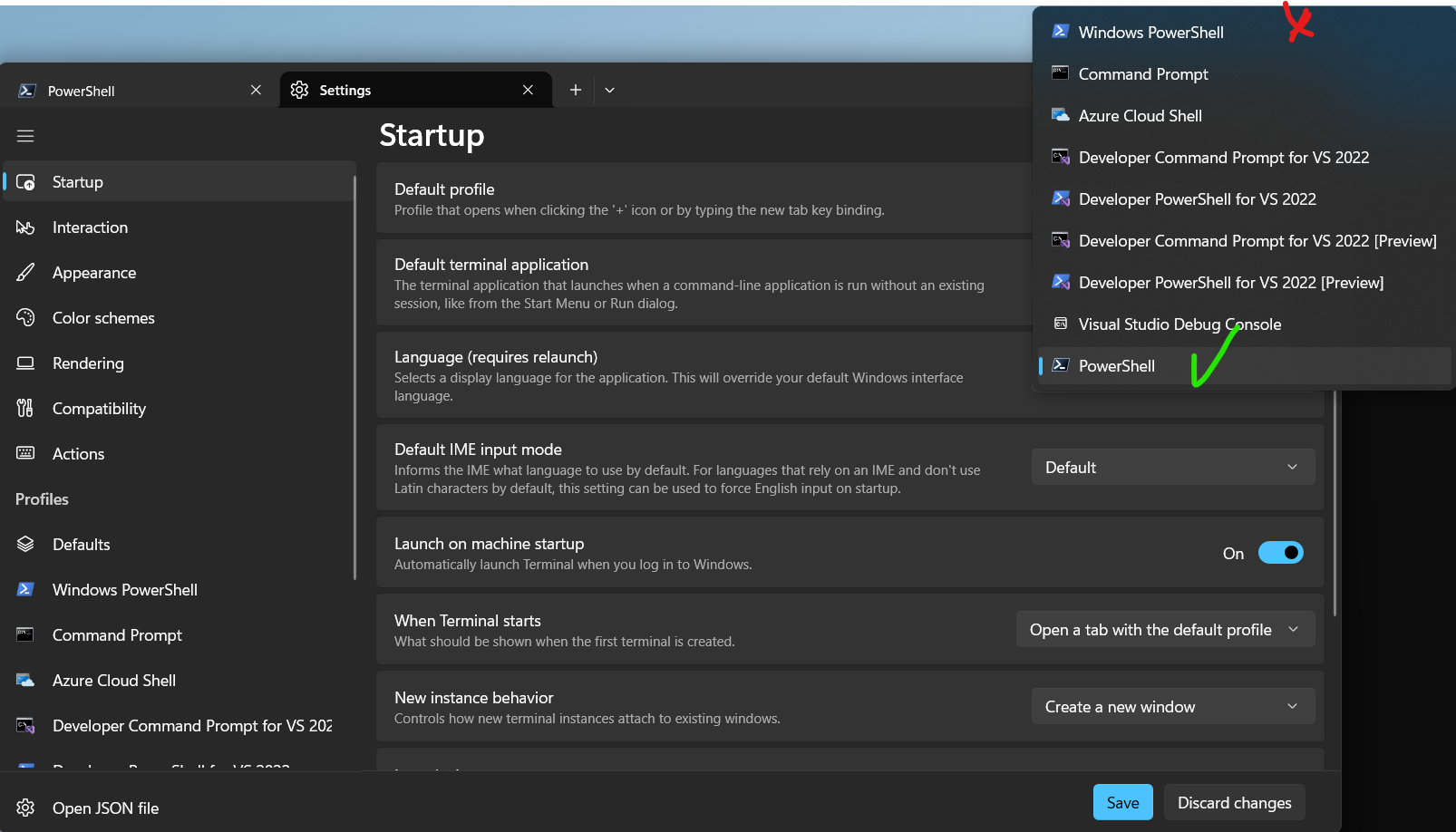Click Discard changes button

pos(1234,803)
